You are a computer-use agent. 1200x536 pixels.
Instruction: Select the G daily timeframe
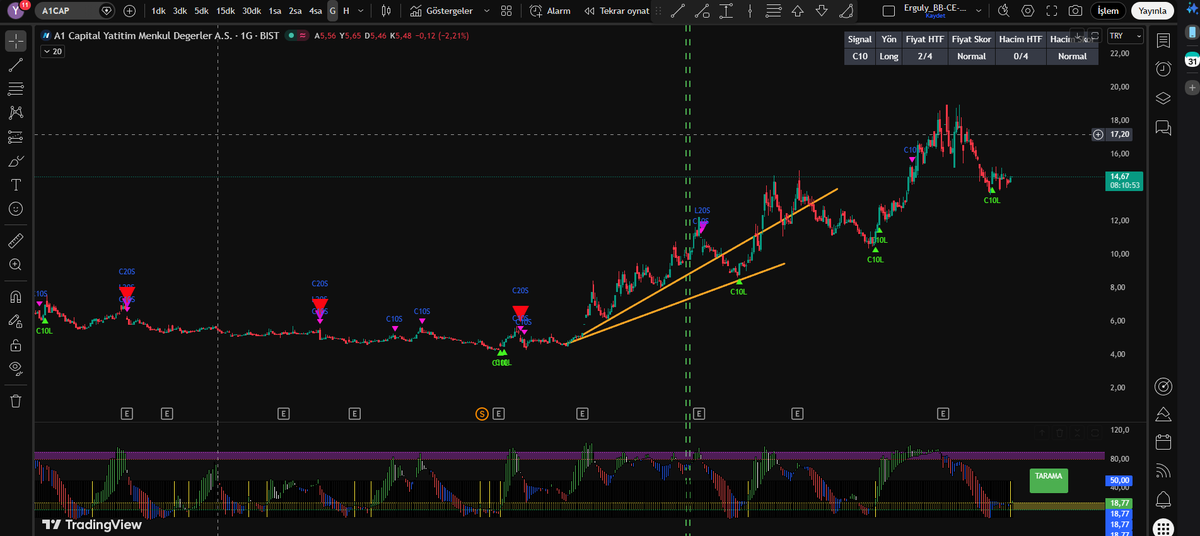333,11
